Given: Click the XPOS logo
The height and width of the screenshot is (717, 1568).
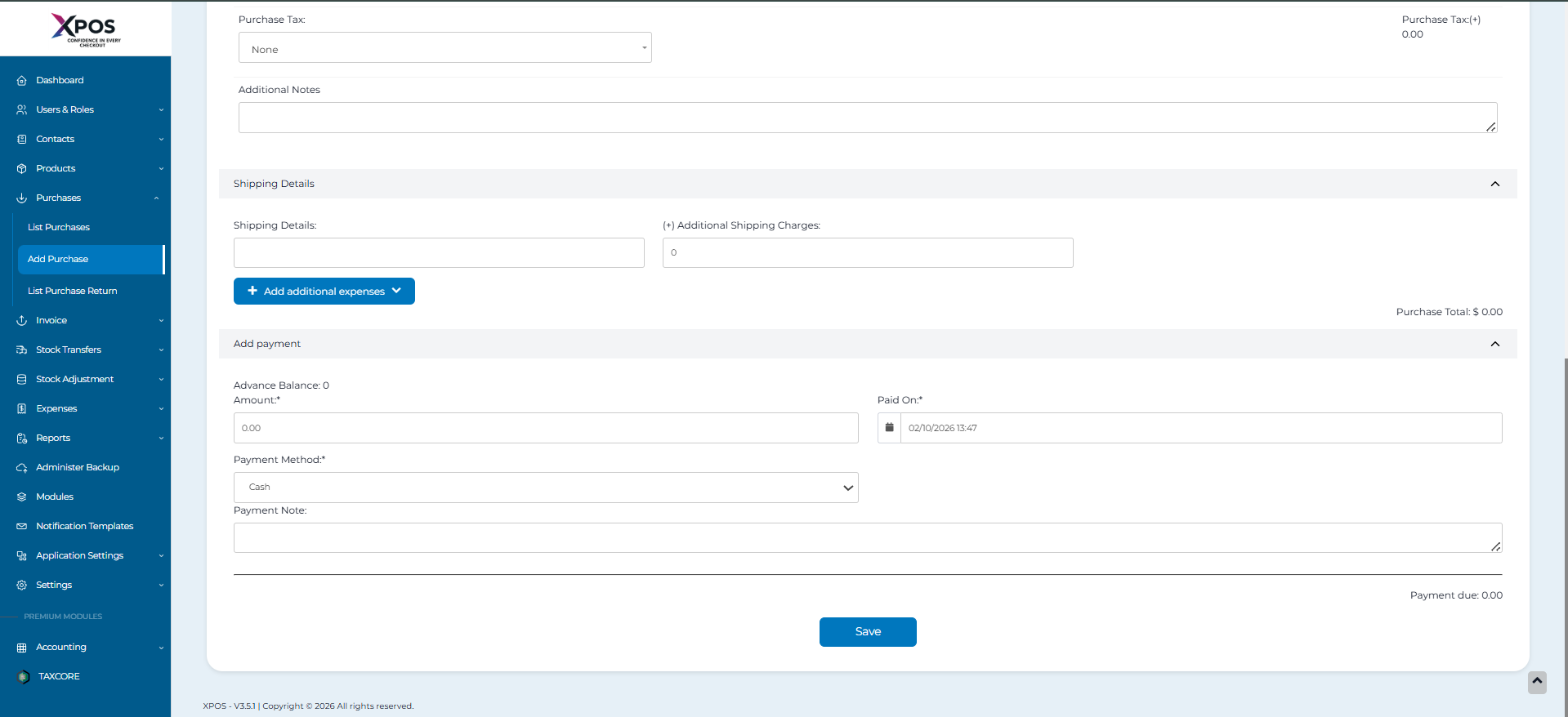Looking at the screenshot, I should pos(85,29).
